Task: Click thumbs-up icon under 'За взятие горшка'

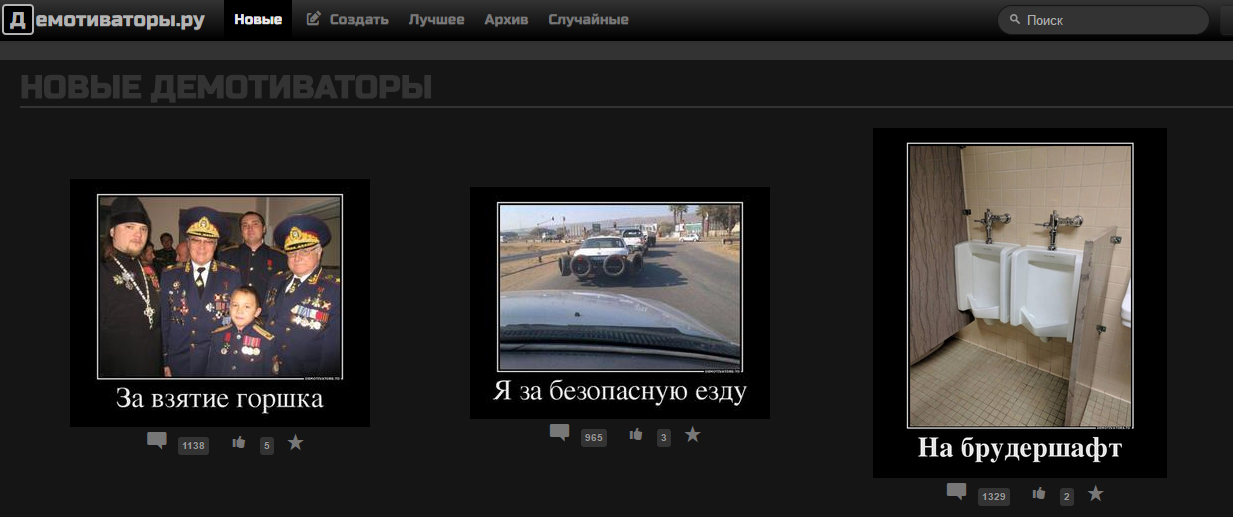Action: 238,442
